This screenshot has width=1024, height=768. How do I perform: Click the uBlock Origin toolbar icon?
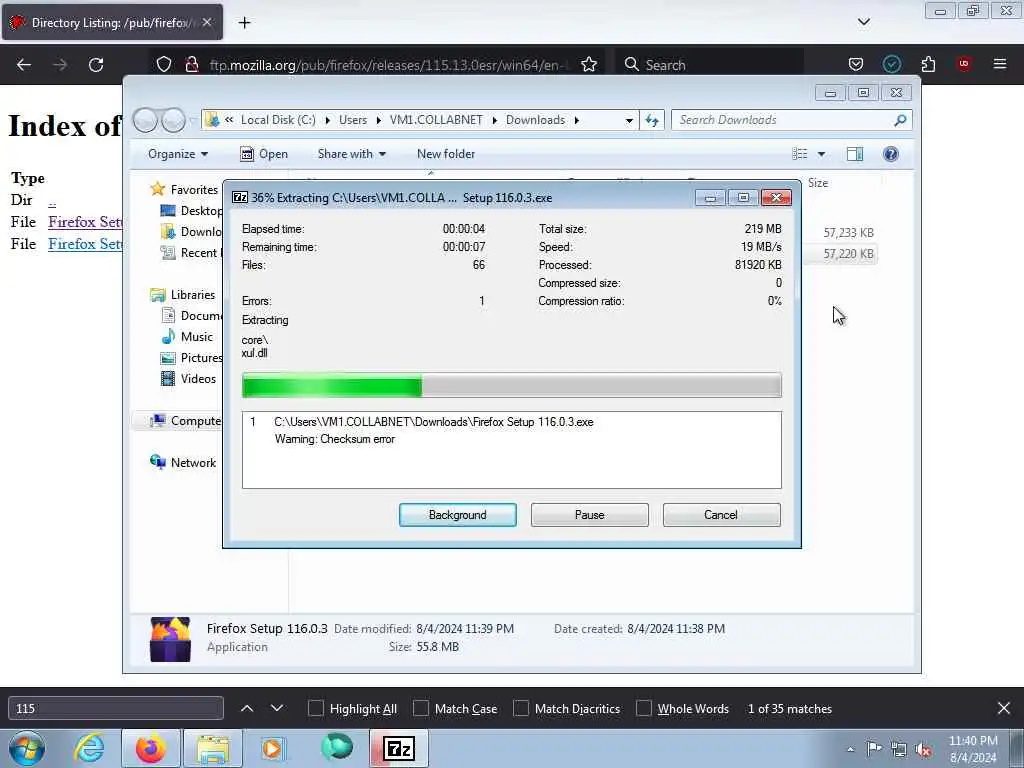coord(964,64)
